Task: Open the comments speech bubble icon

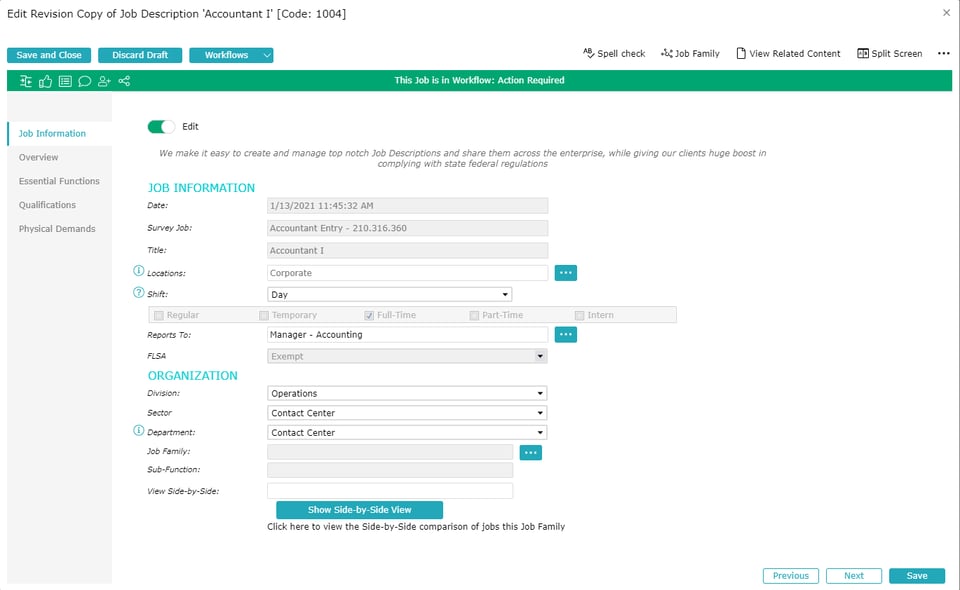Action: pyautogui.click(x=85, y=81)
